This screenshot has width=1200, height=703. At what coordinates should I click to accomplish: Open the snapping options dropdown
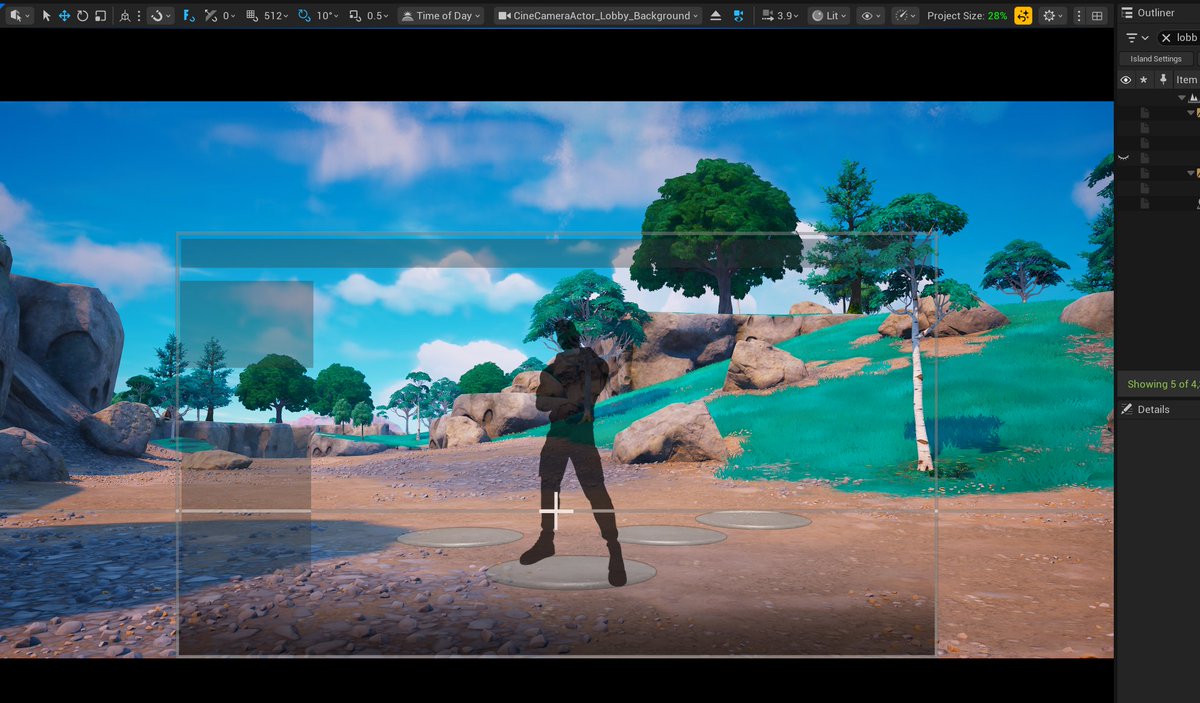[x=161, y=16]
